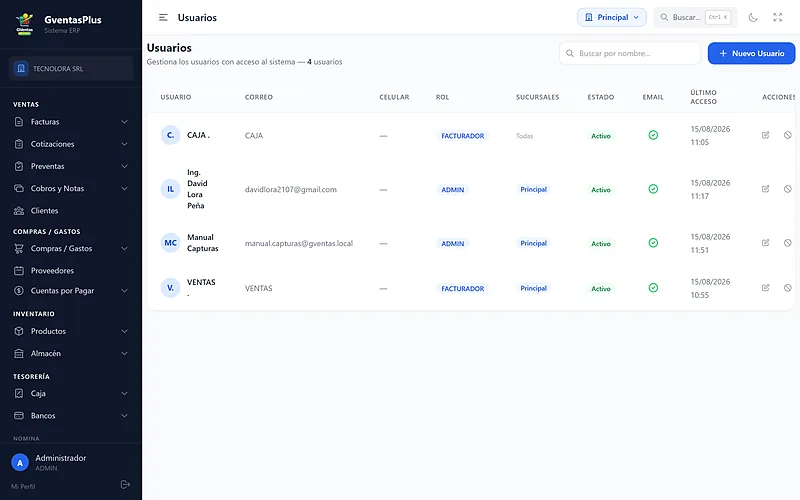The width and height of the screenshot is (800, 500).
Task: Click the Administrador avatar
Action: coord(20,463)
